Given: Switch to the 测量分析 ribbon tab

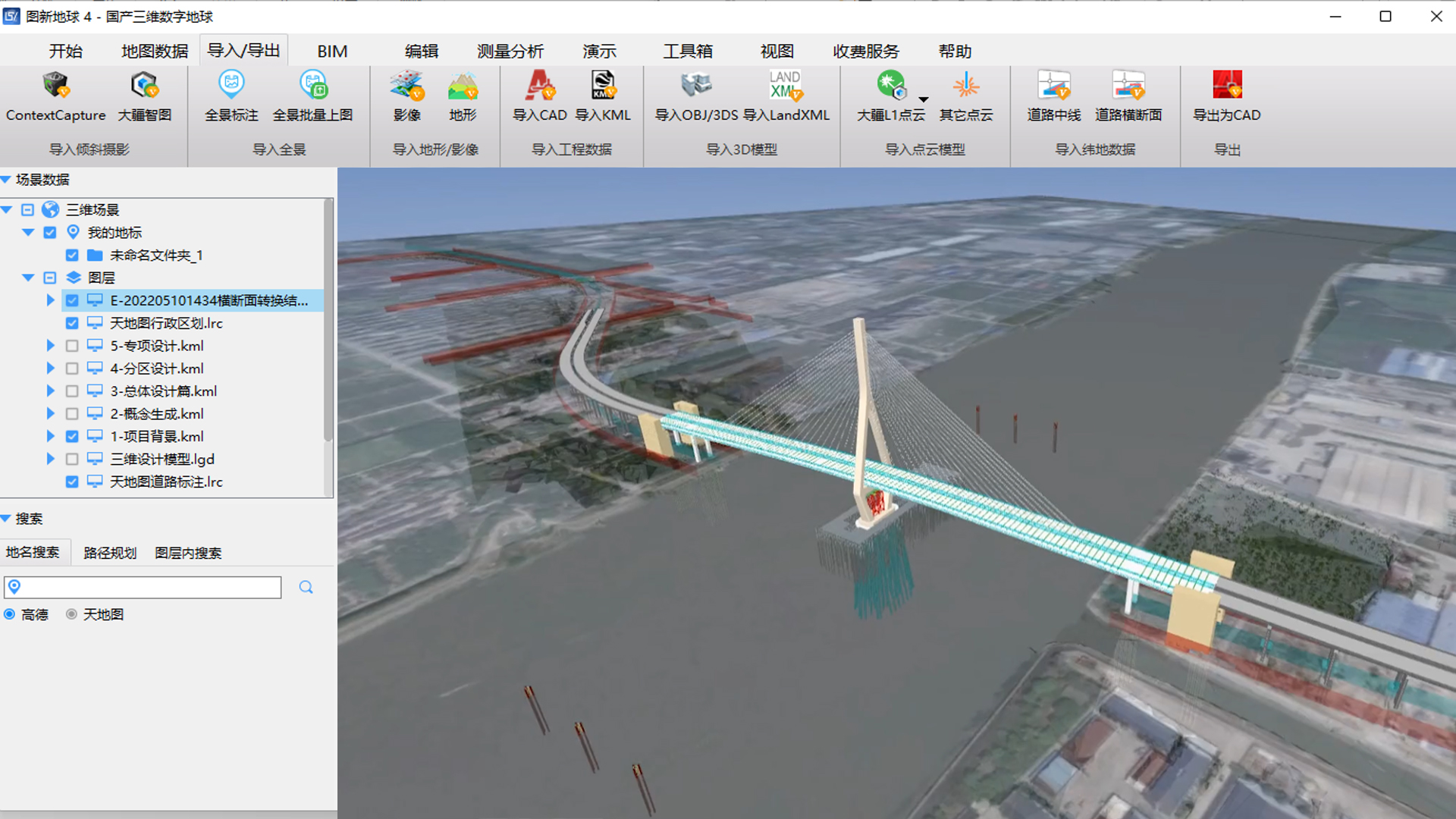Looking at the screenshot, I should [x=510, y=52].
